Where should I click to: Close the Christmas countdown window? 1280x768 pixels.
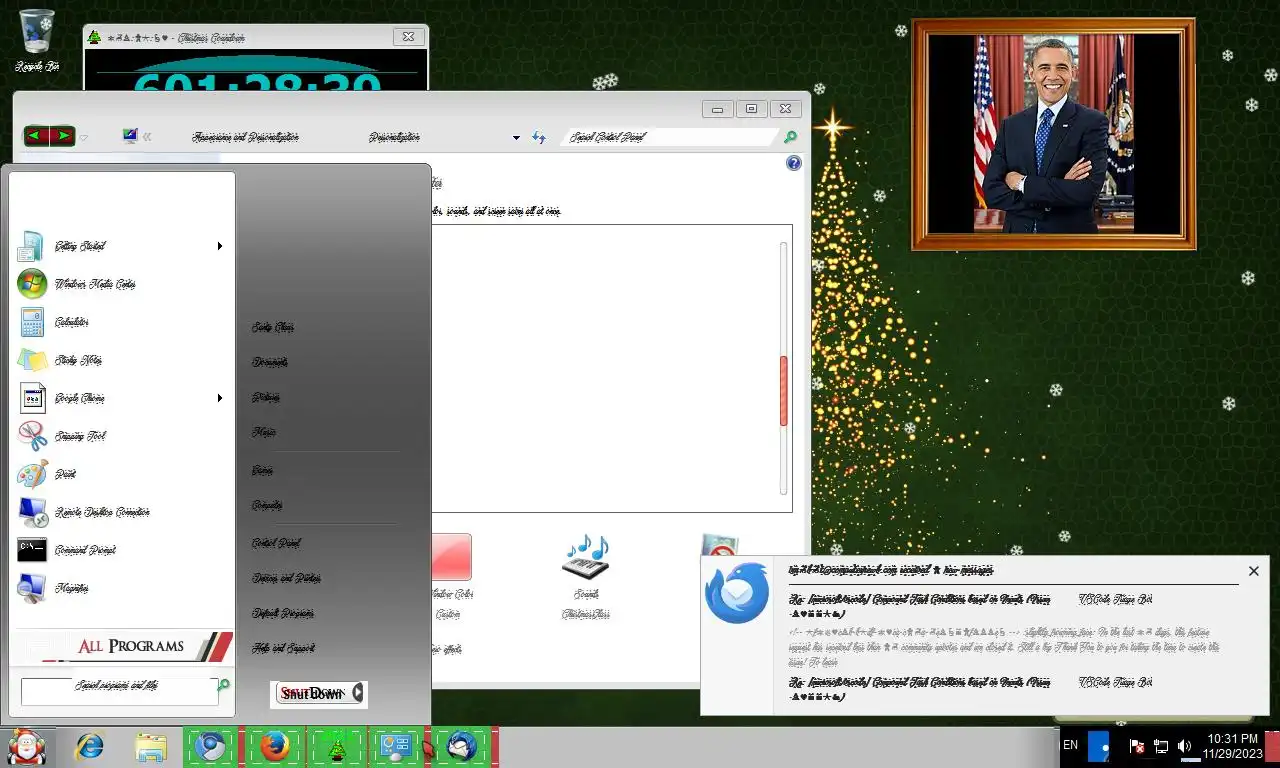[408, 37]
